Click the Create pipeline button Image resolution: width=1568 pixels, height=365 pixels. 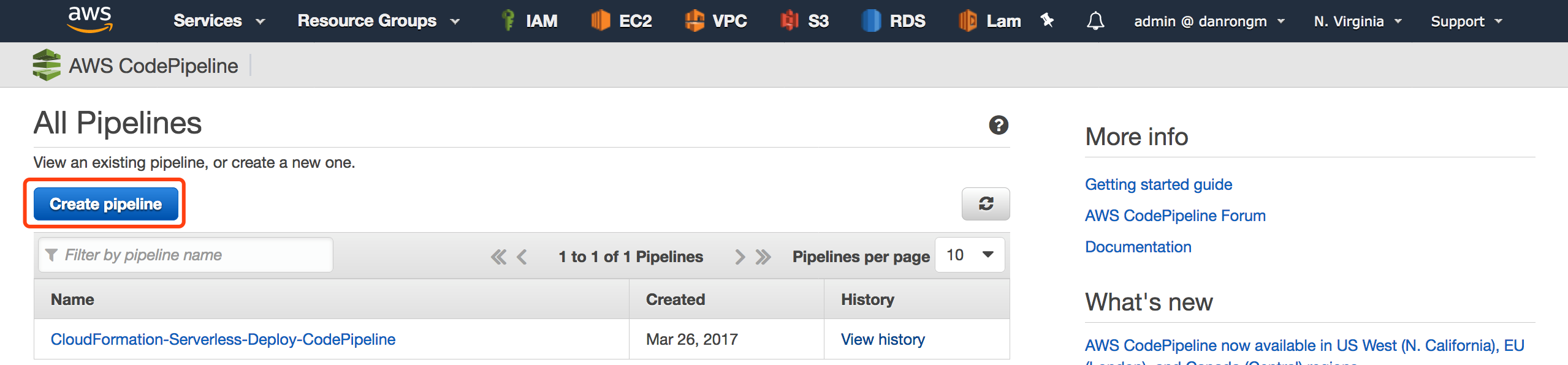(105, 204)
